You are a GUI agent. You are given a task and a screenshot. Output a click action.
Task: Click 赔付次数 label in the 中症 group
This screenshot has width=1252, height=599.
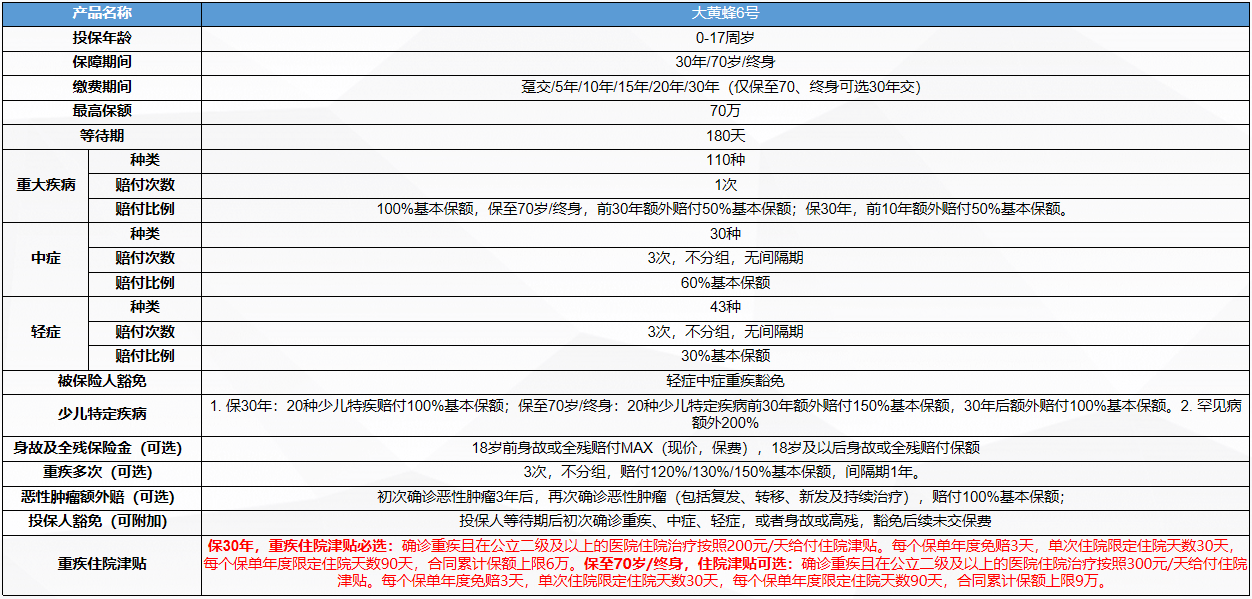(145, 258)
